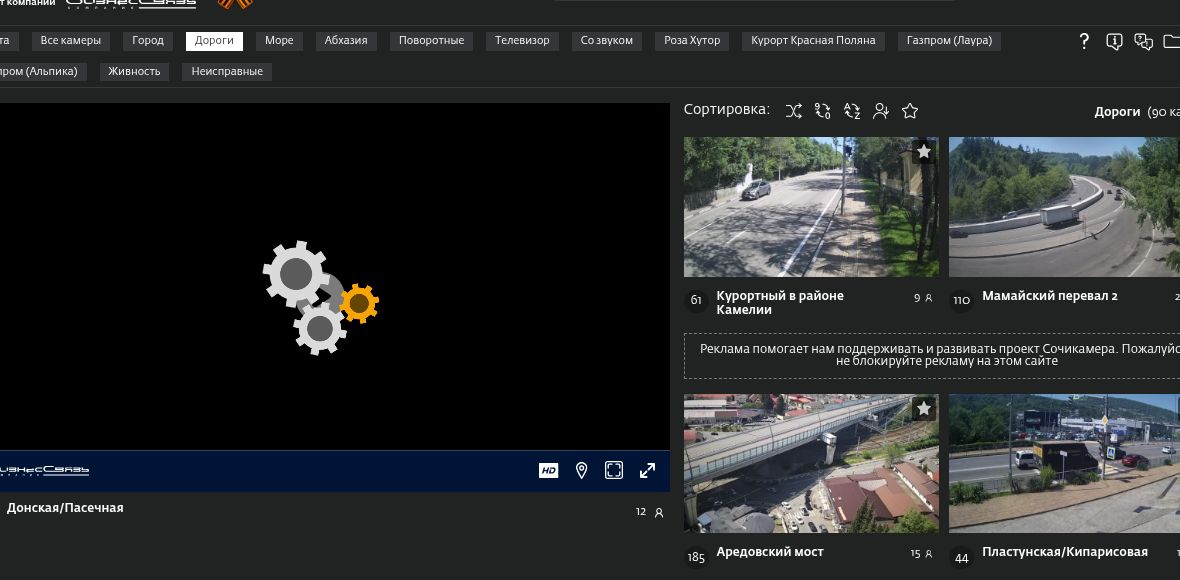Click camera number 185 badge
This screenshot has width=1180, height=580.
[x=696, y=557]
